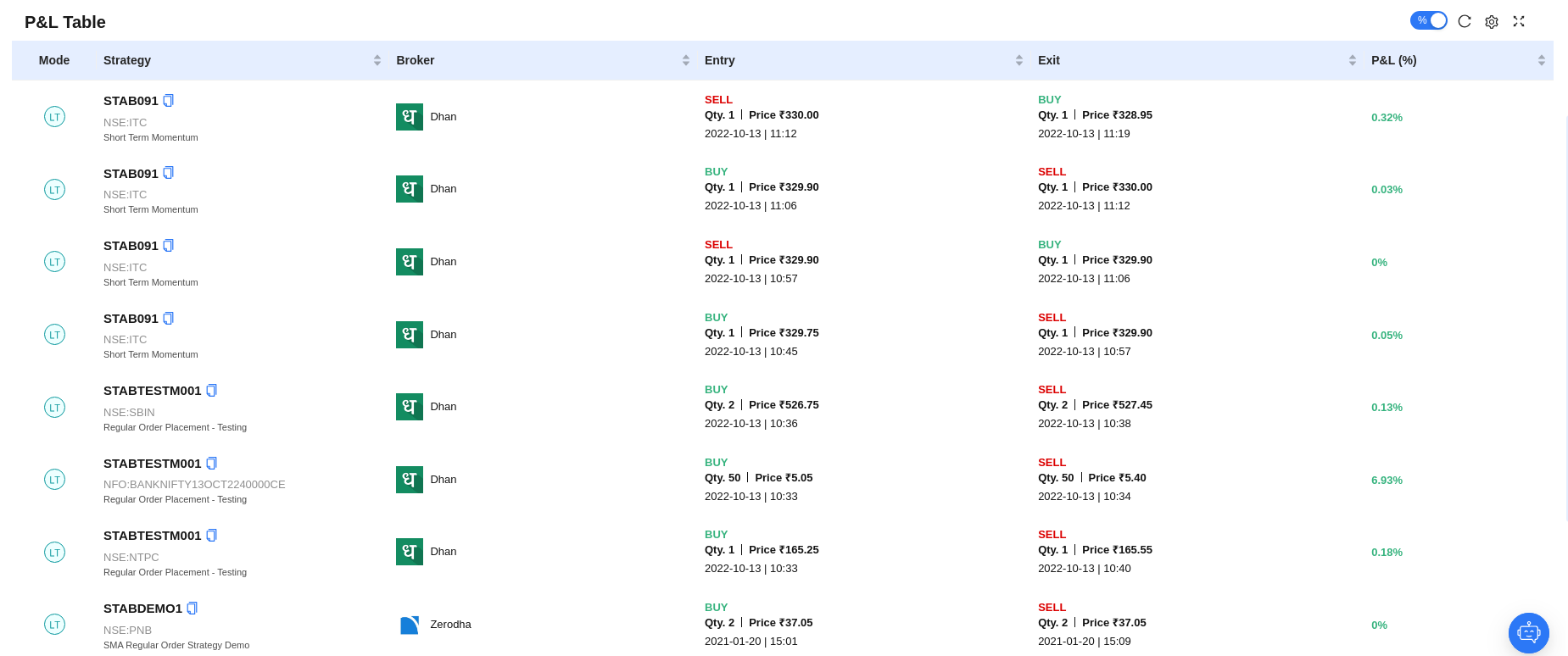Select the 0.13% P&L value
The image size is (1568, 656).
[x=1387, y=407]
